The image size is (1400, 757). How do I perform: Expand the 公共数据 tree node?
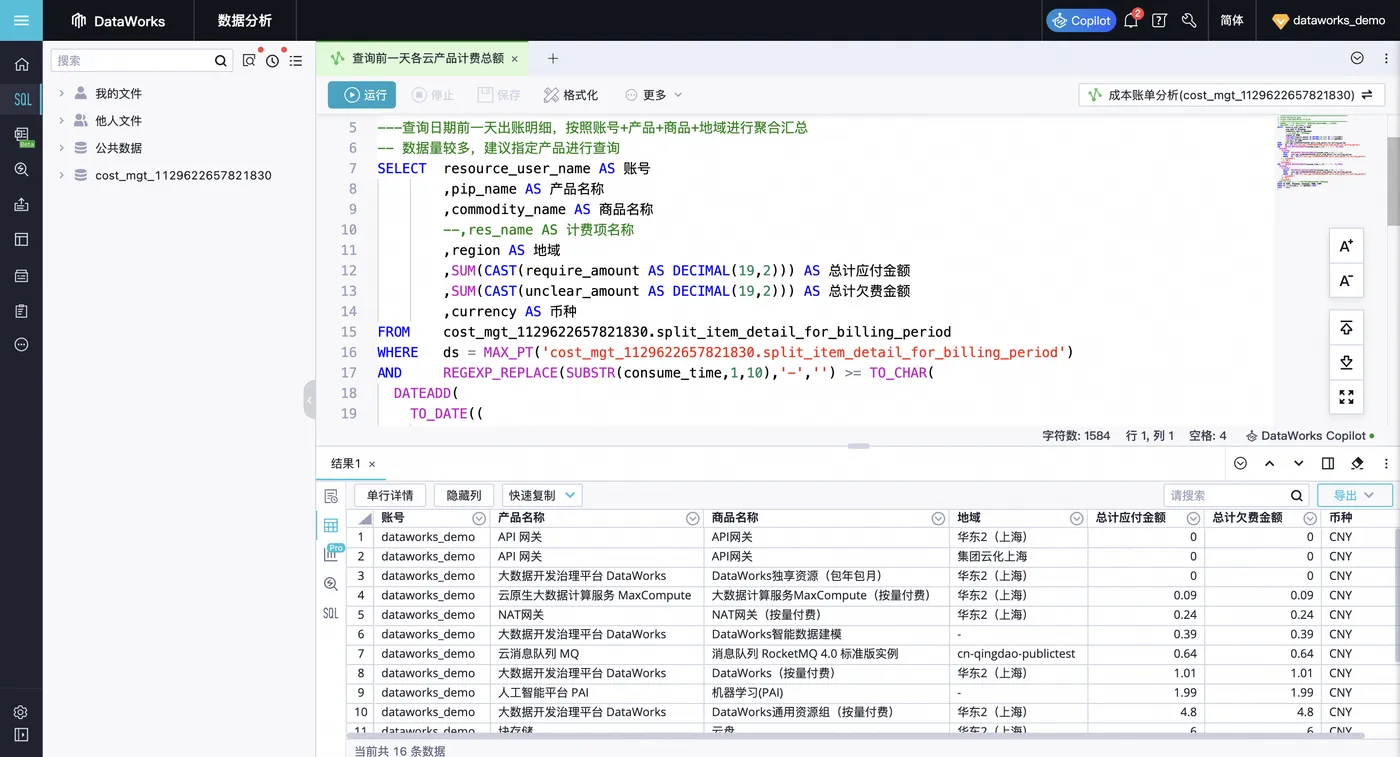pyautogui.click(x=61, y=147)
